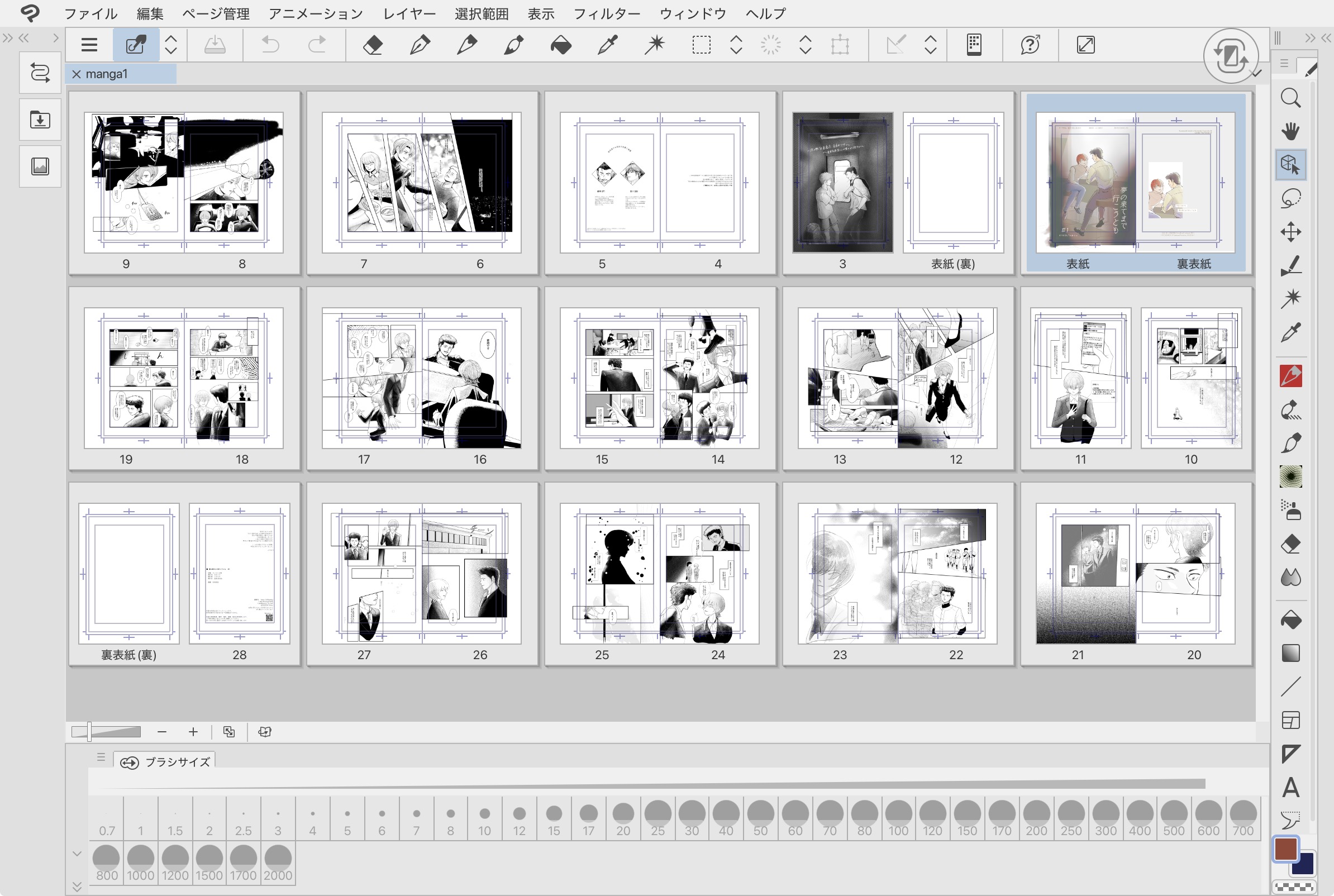
Task: Toggle the Operation Object tool
Action: (x=1290, y=165)
